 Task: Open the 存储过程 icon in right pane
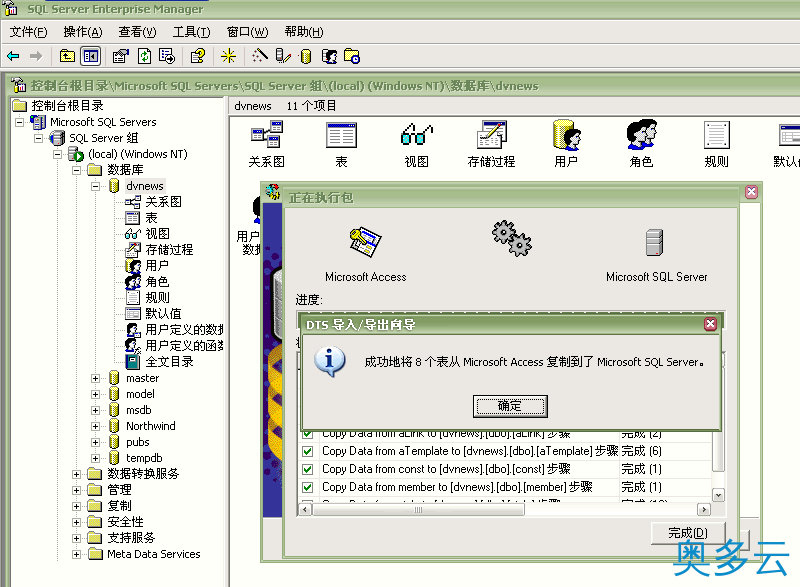491,135
